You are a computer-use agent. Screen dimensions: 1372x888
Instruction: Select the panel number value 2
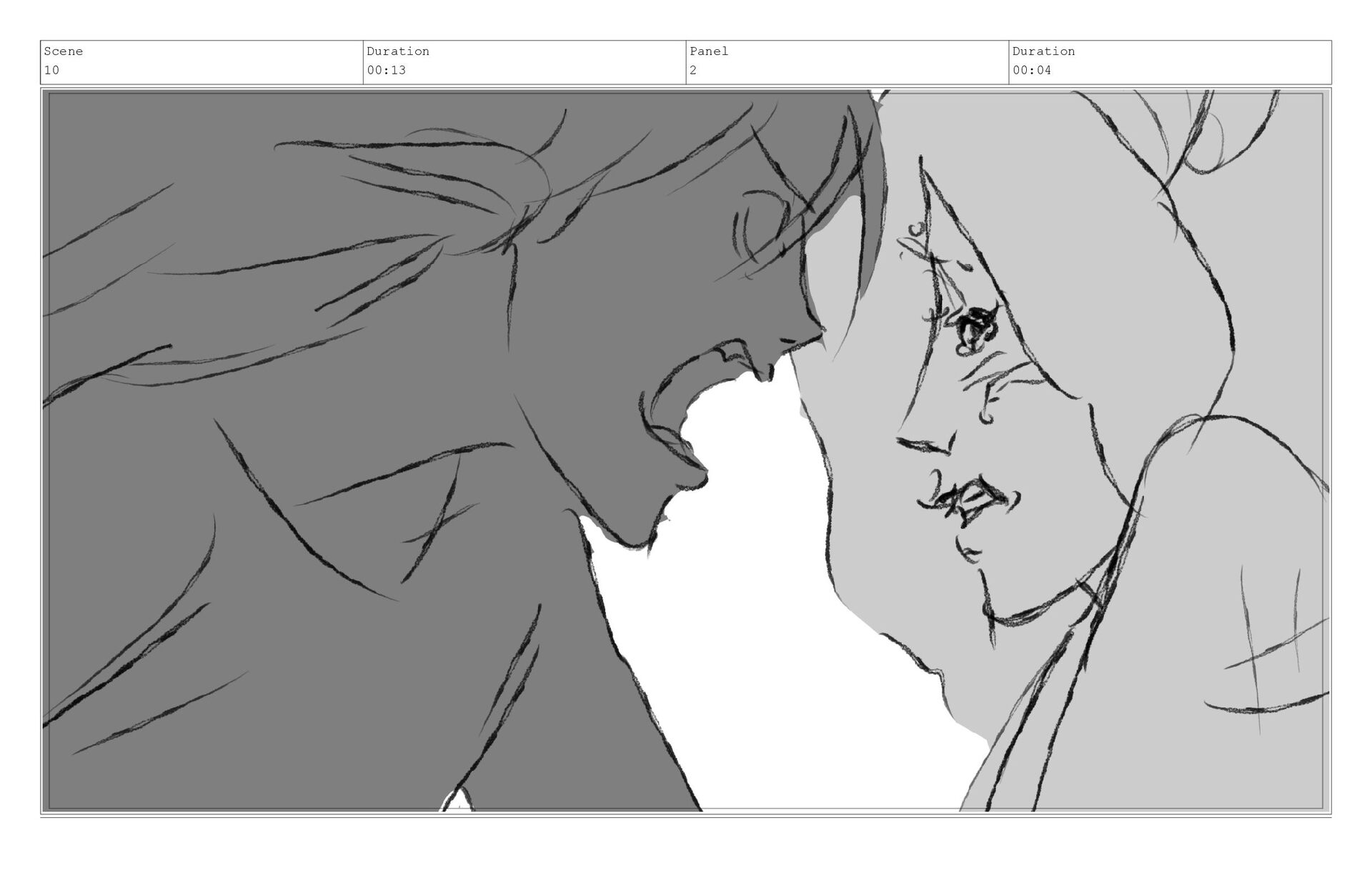pyautogui.click(x=692, y=70)
